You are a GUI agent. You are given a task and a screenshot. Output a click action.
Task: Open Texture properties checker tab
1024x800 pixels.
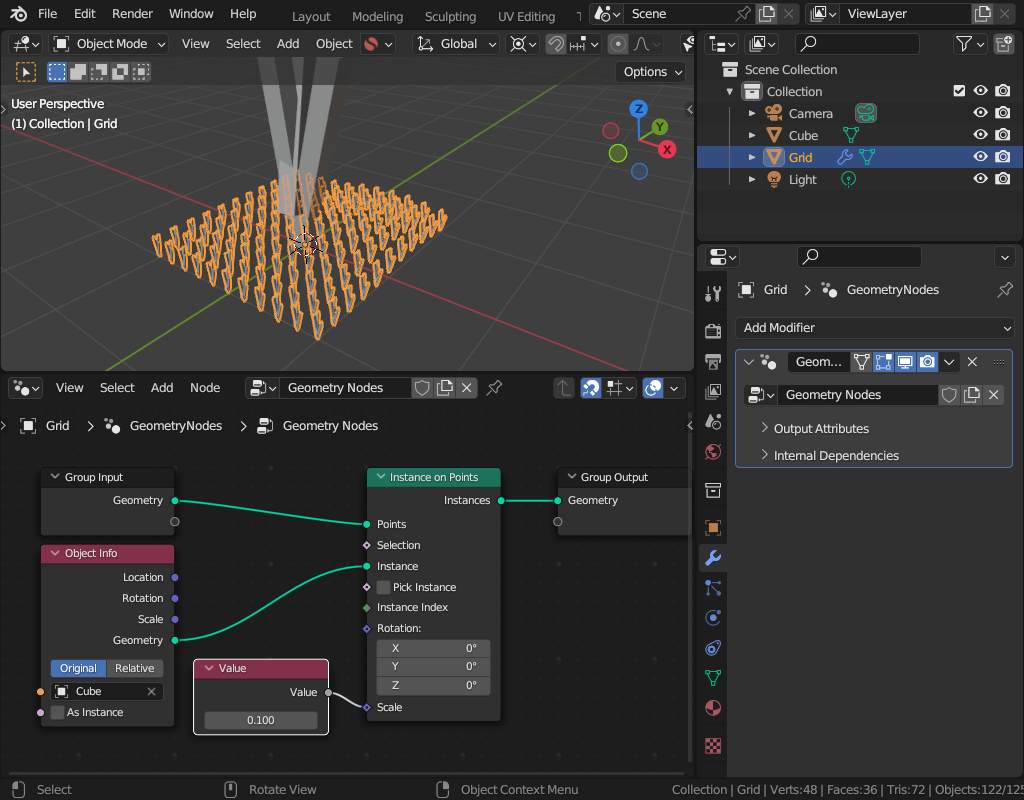712,745
